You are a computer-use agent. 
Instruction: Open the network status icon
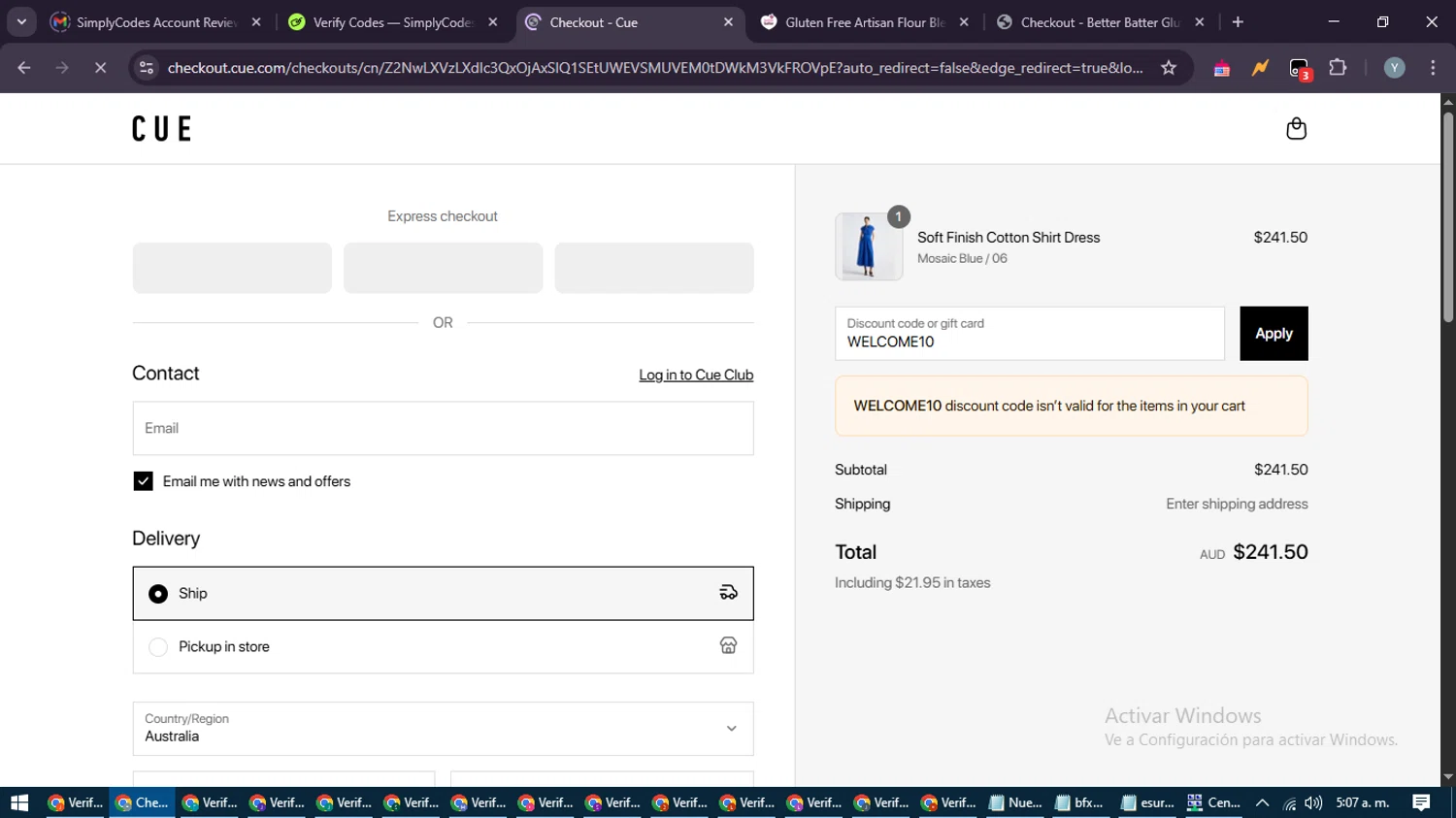pos(1289,802)
